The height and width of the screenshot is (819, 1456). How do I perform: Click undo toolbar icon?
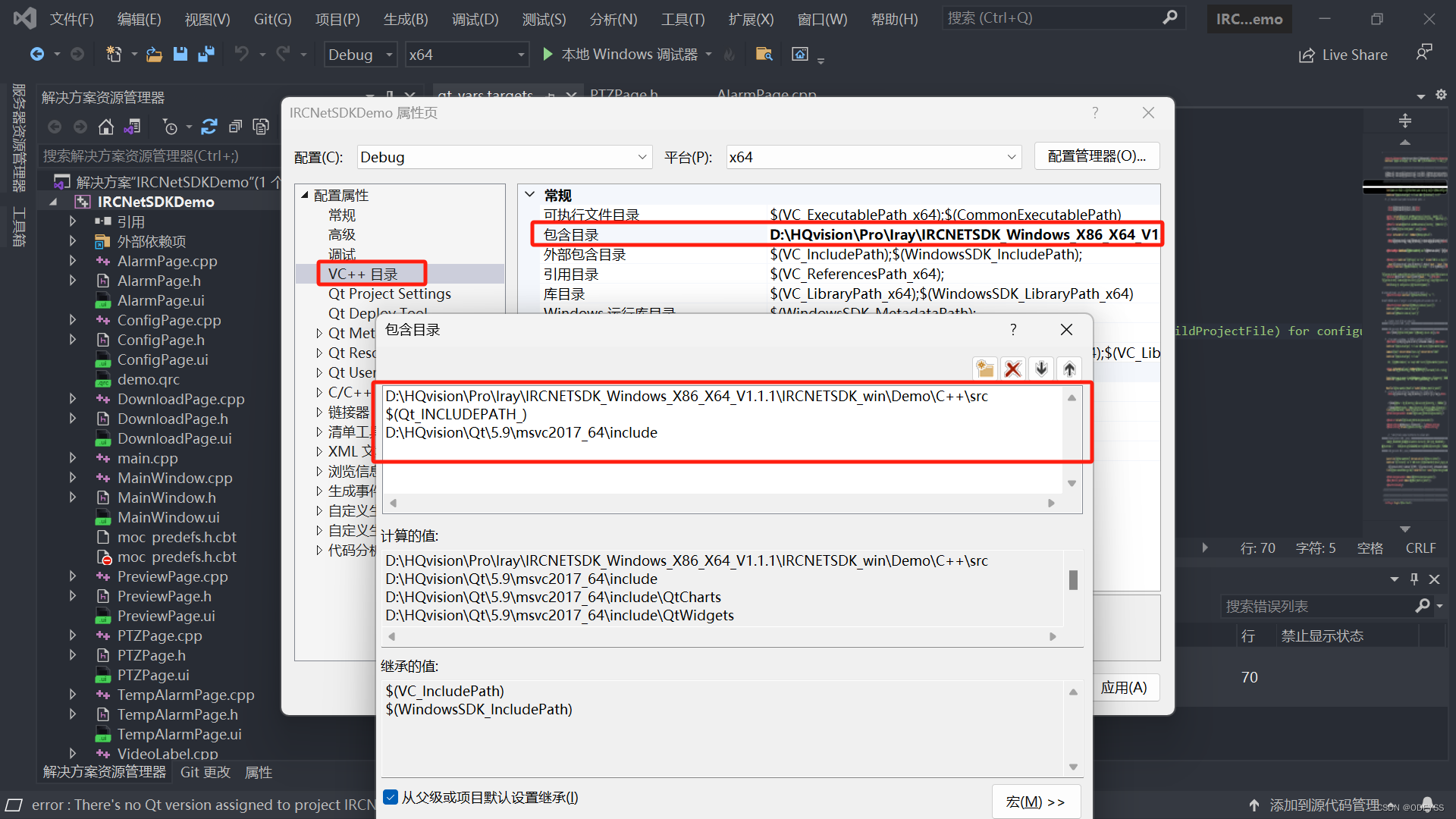(x=241, y=54)
